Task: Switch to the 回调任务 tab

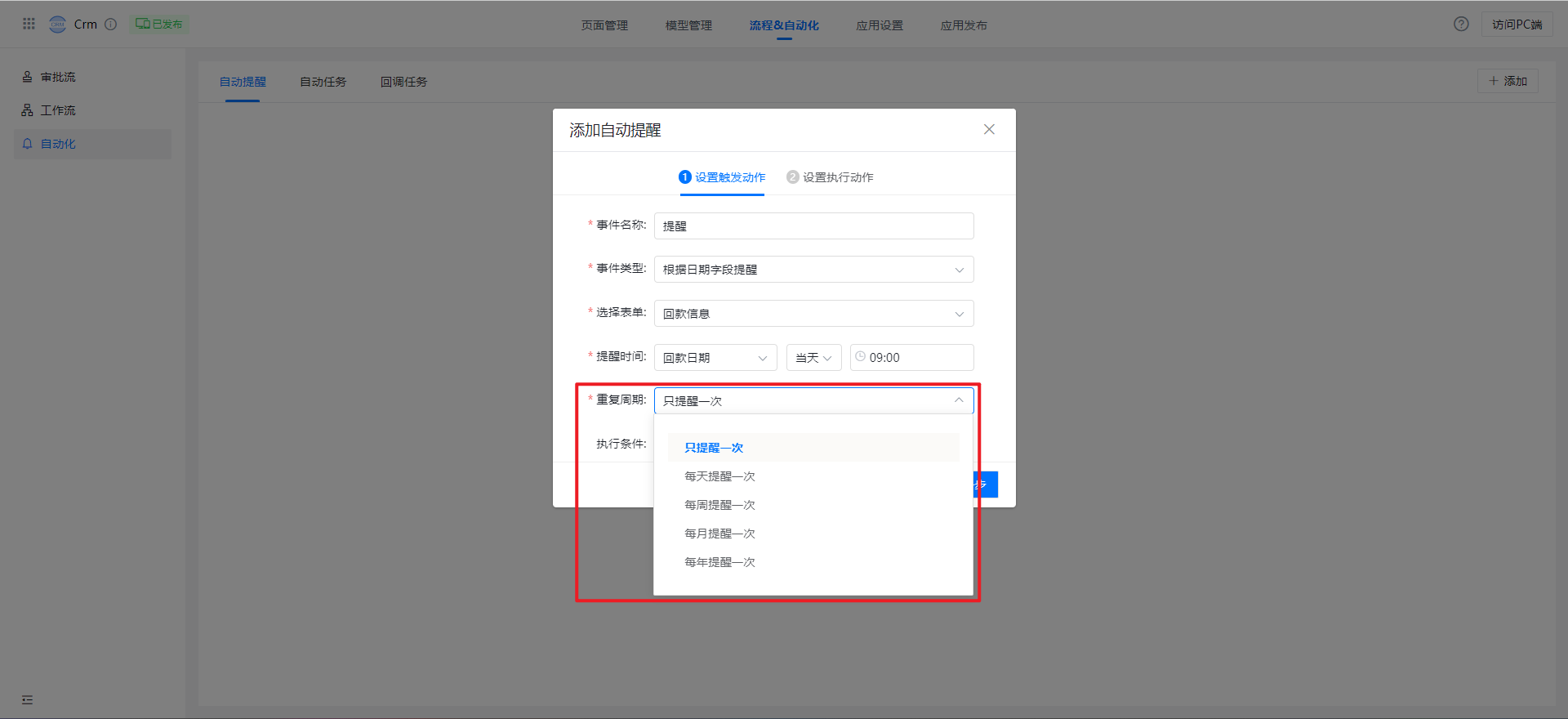Action: pos(403,82)
